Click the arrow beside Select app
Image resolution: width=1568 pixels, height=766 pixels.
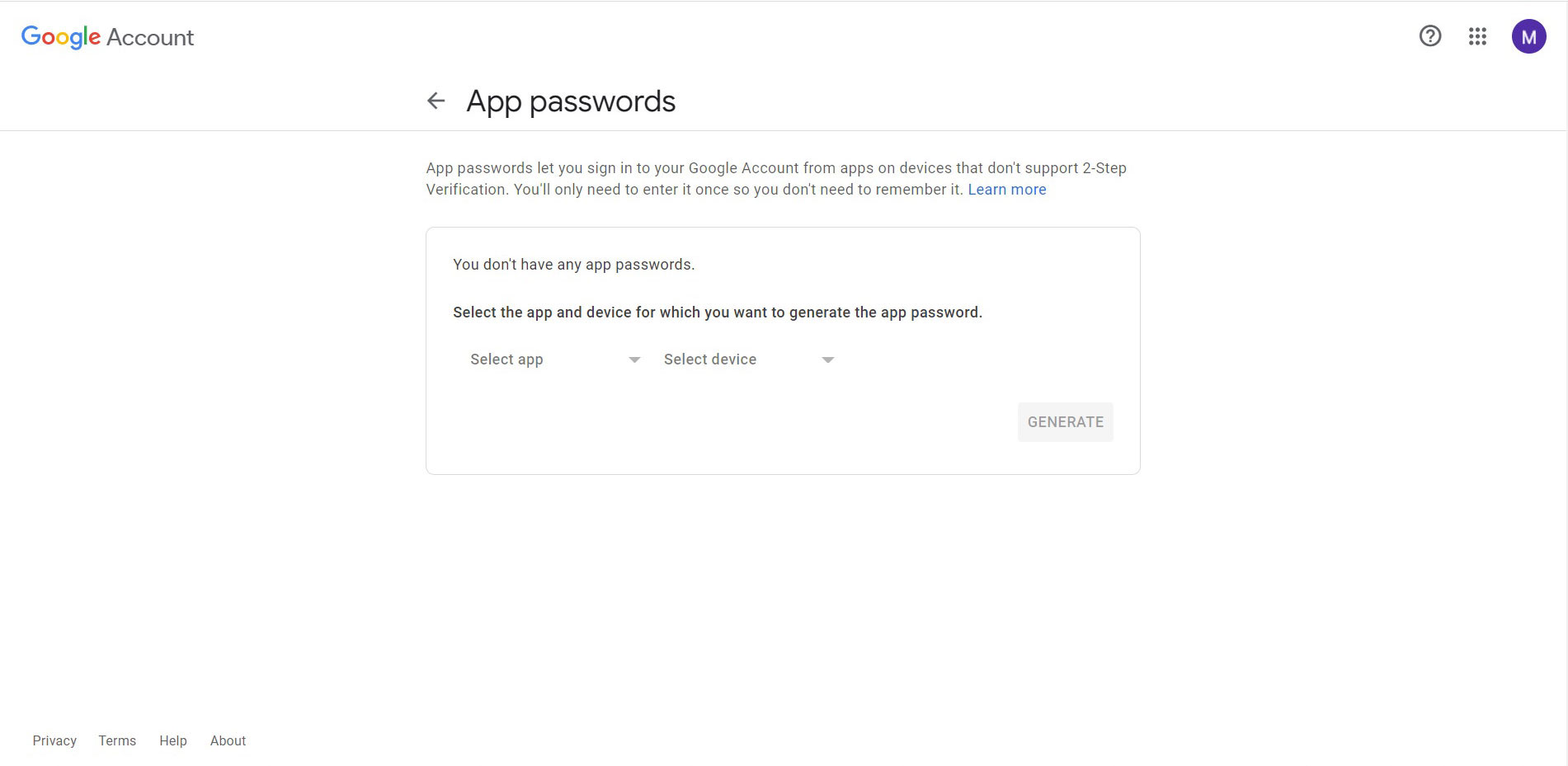(634, 360)
